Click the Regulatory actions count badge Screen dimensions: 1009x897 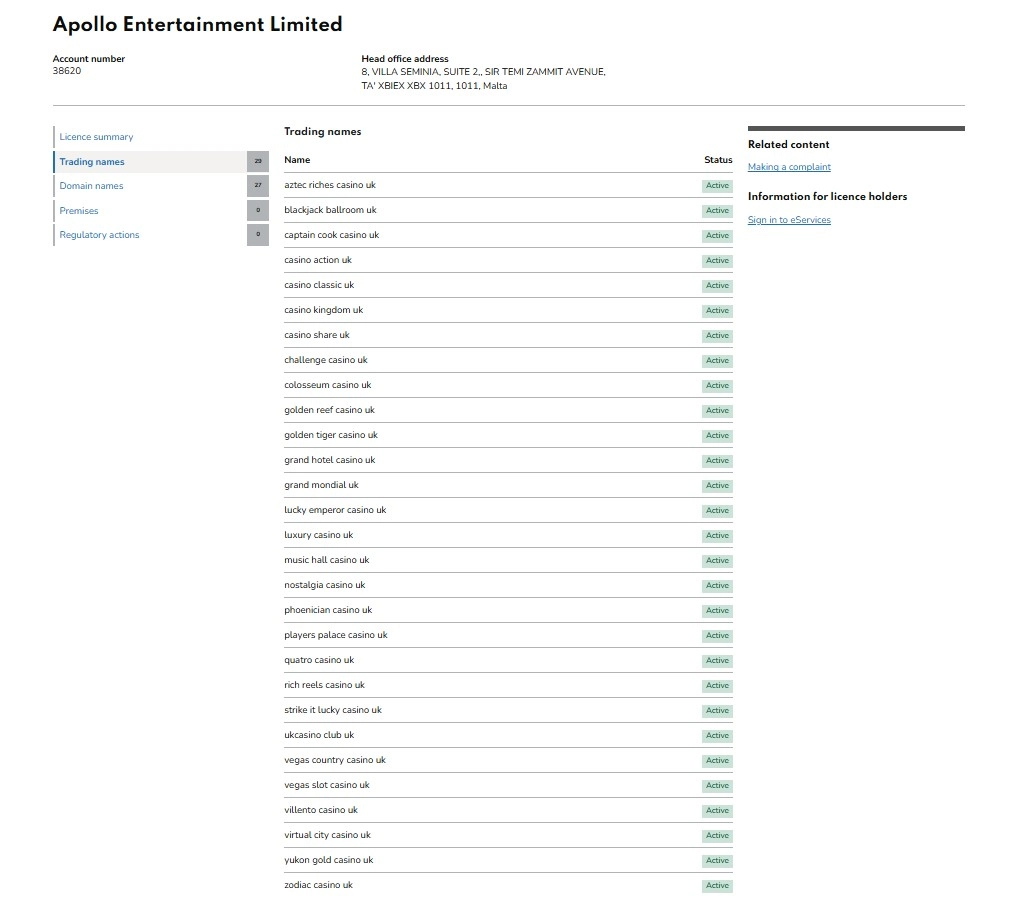(257, 235)
